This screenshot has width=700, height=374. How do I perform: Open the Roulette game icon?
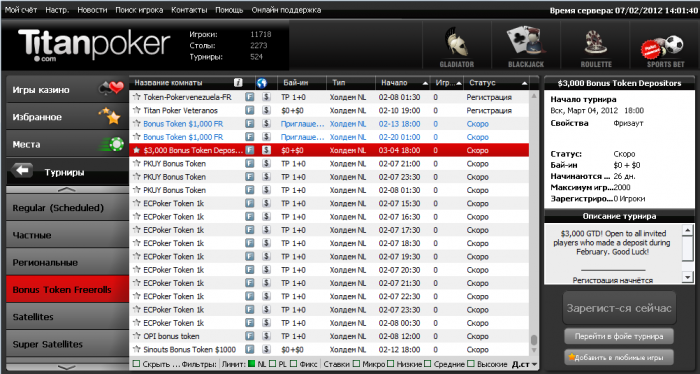point(596,46)
